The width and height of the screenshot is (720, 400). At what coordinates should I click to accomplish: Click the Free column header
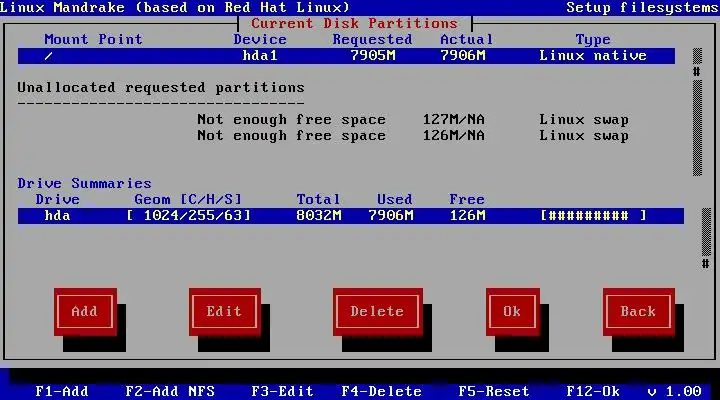[467, 200]
